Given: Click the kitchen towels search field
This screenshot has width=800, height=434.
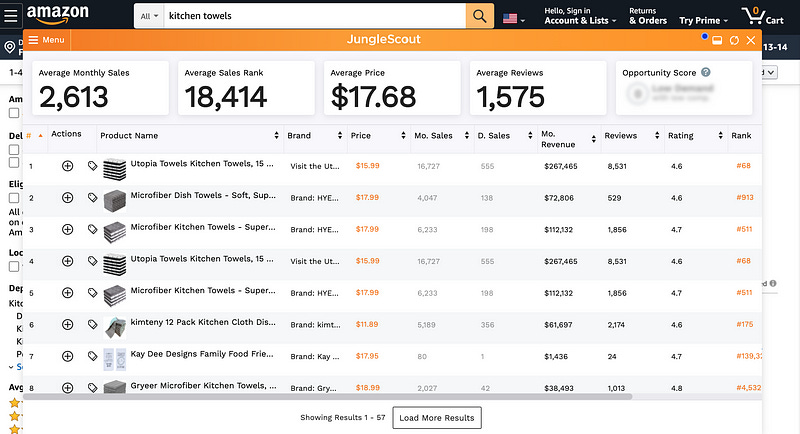Looking at the screenshot, I should 315,16.
